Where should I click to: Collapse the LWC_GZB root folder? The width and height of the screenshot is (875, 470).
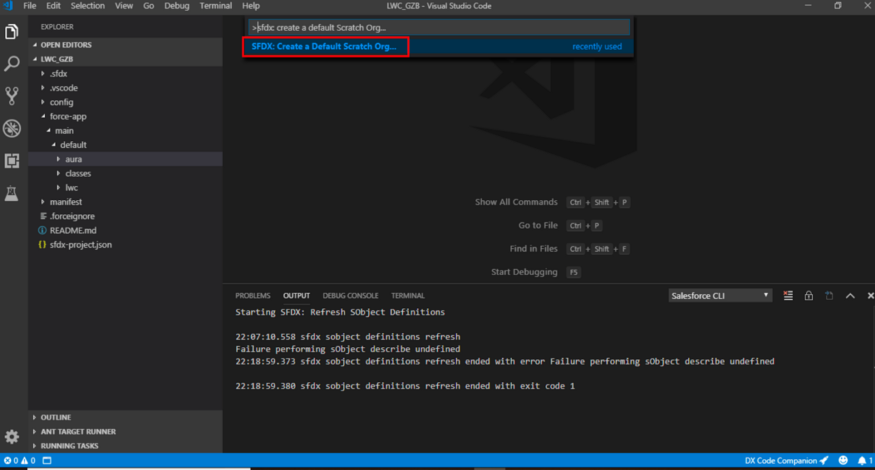coord(126,59)
